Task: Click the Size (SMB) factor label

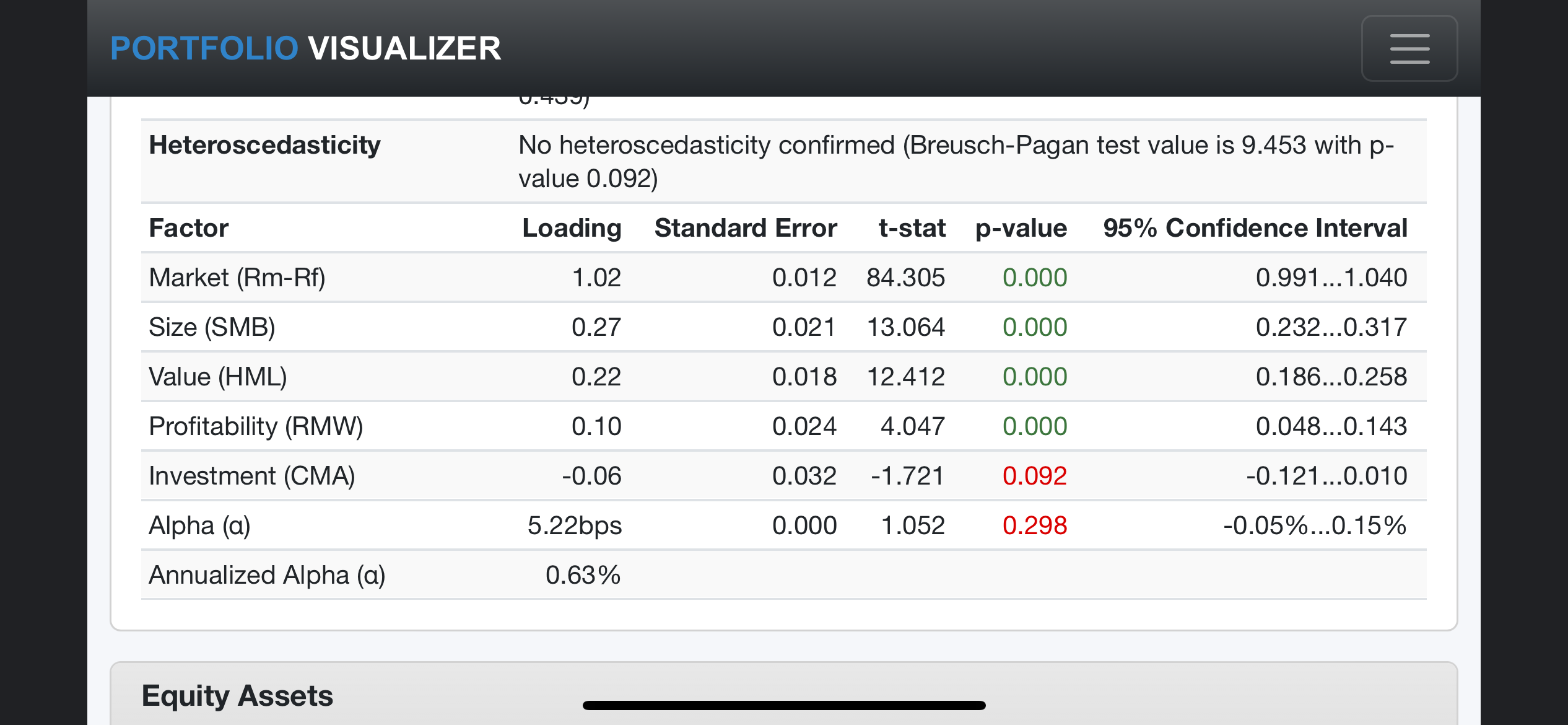Action: [x=212, y=327]
